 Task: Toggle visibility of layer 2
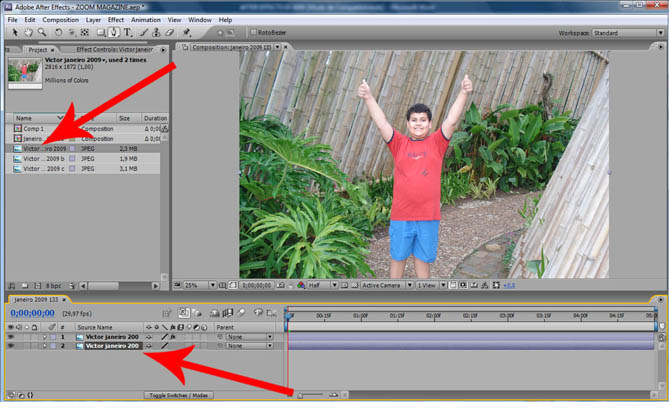[x=11, y=346]
